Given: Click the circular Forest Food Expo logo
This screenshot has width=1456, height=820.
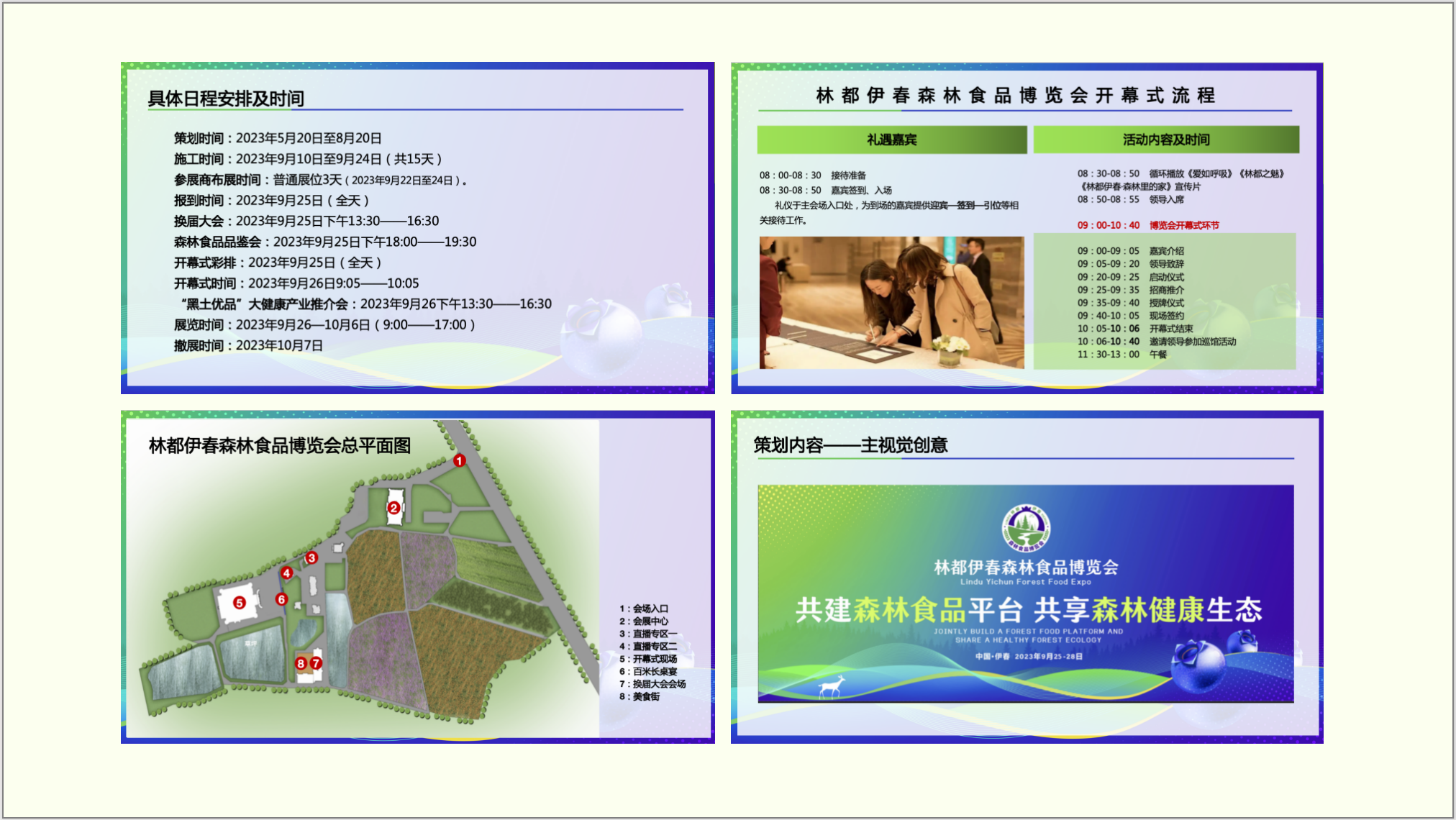Looking at the screenshot, I should (x=1026, y=529).
